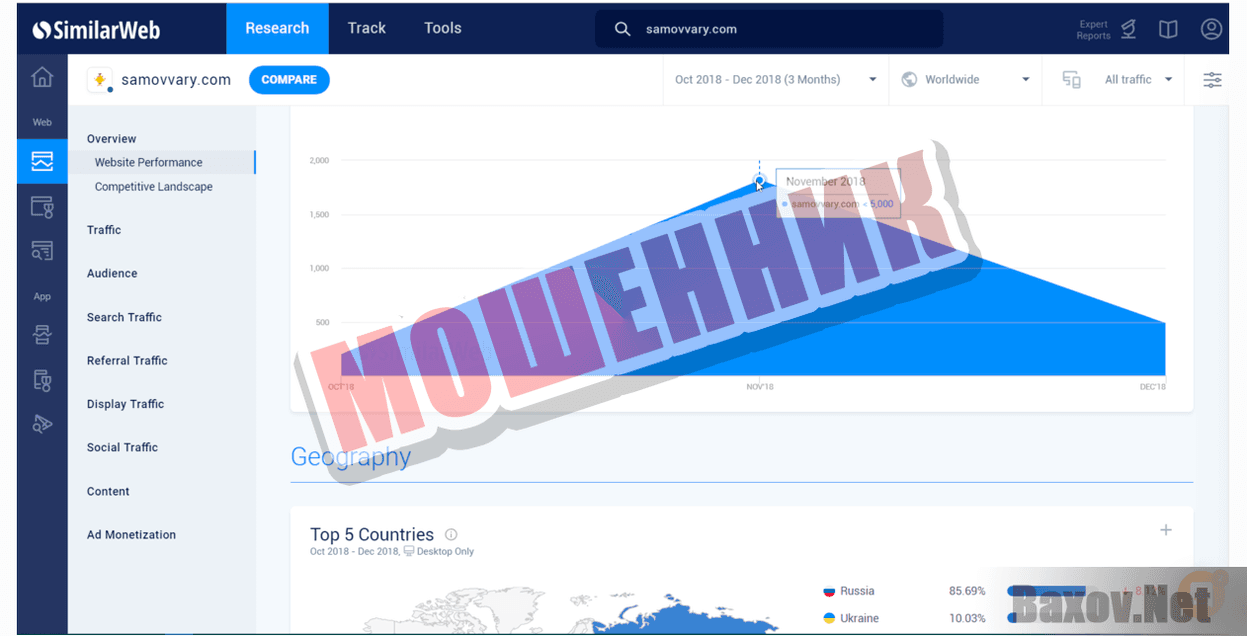Open the Tools tab
Screen dimensions: 1247x636
[442, 28]
